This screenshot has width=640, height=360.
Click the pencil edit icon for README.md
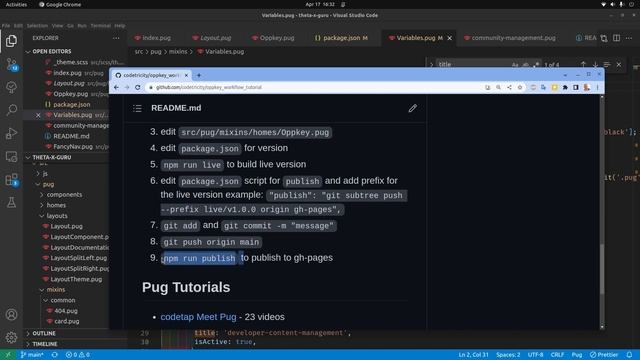coord(413,108)
